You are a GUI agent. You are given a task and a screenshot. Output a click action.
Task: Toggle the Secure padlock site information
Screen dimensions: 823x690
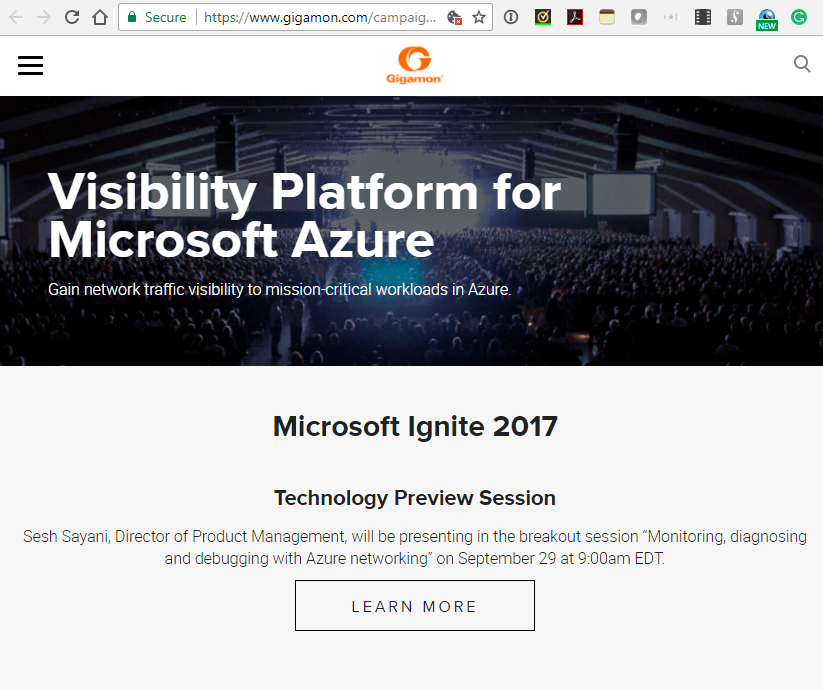[x=133, y=17]
